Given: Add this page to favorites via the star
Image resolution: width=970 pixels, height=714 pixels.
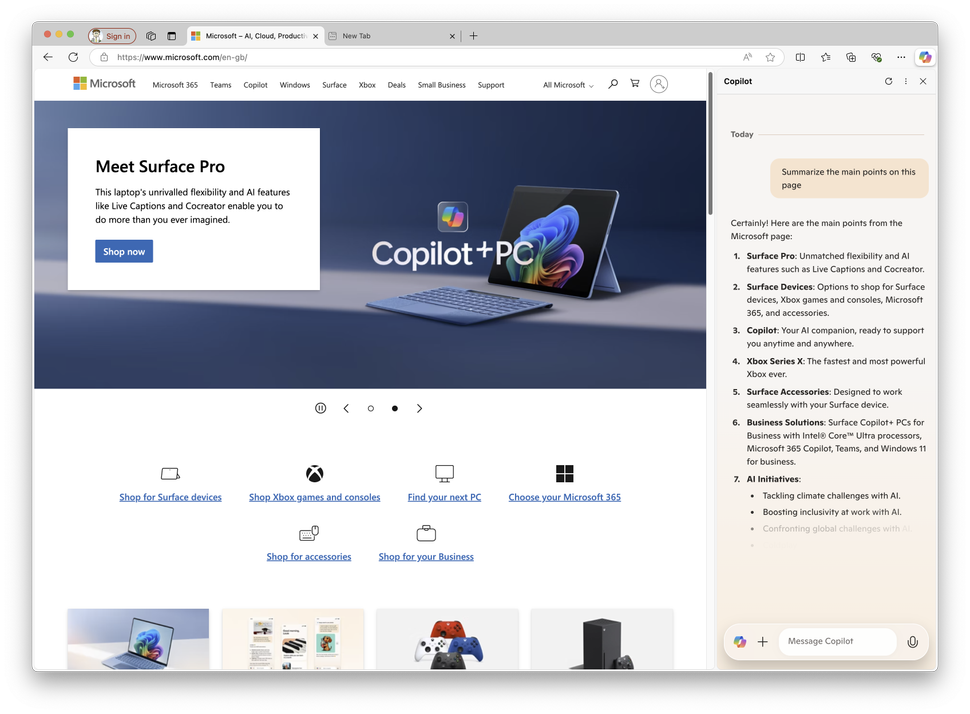Looking at the screenshot, I should tap(770, 57).
